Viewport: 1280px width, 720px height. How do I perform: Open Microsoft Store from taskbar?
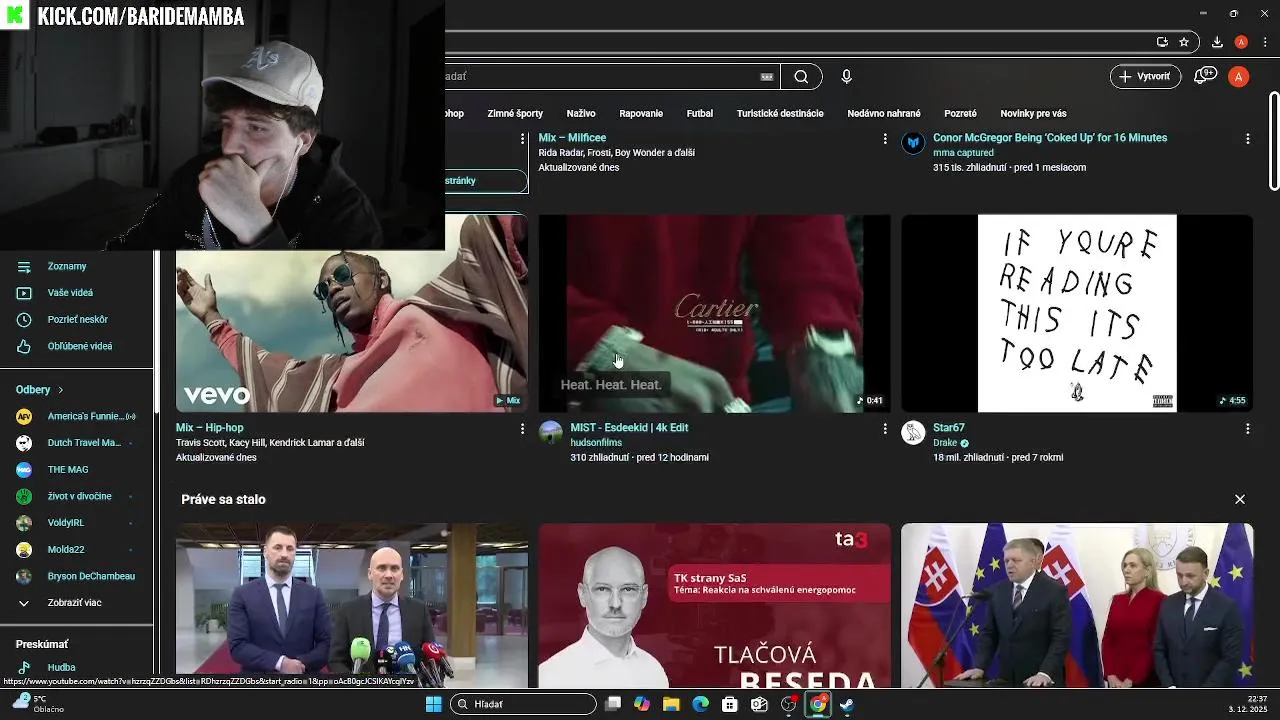point(730,704)
